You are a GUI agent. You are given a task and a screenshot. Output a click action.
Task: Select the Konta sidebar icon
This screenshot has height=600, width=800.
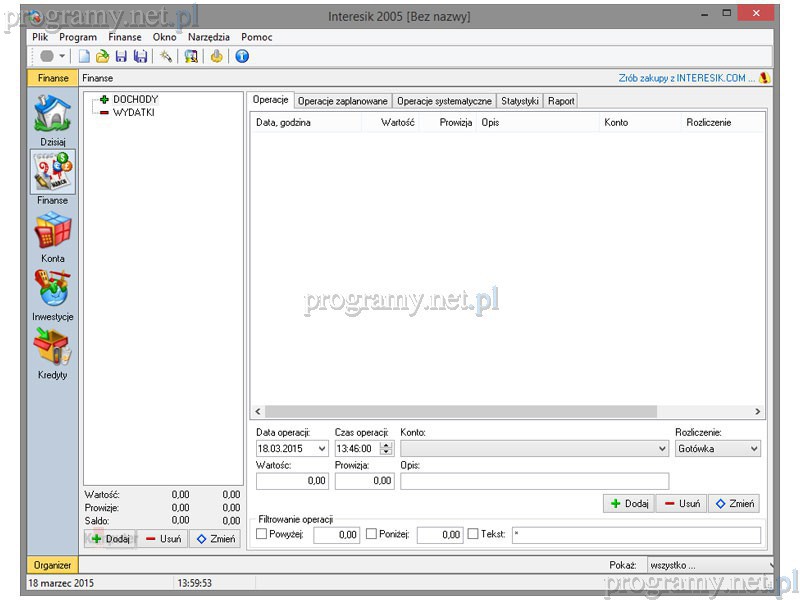tap(52, 231)
